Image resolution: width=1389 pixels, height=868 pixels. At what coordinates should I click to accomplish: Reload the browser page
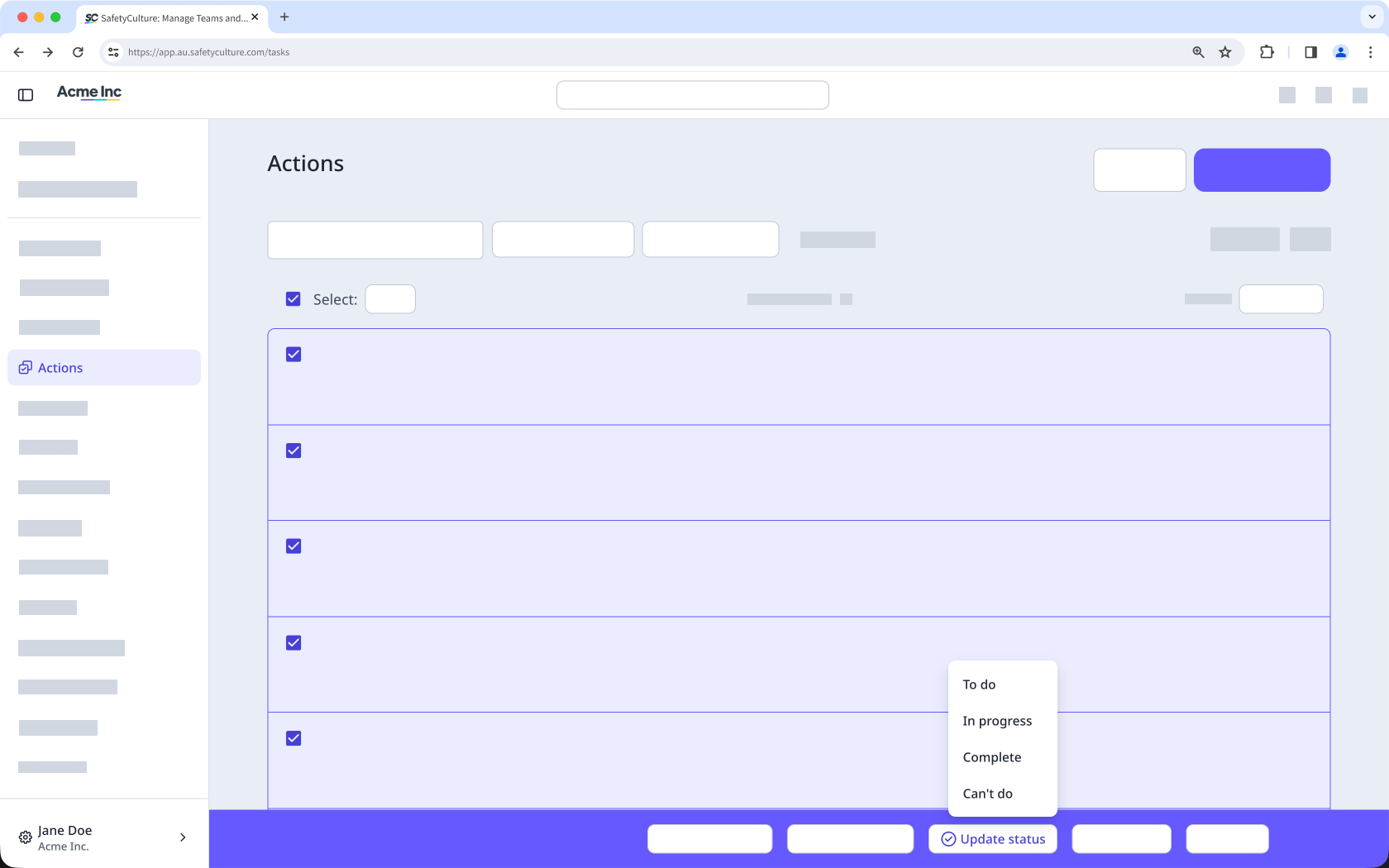78,52
